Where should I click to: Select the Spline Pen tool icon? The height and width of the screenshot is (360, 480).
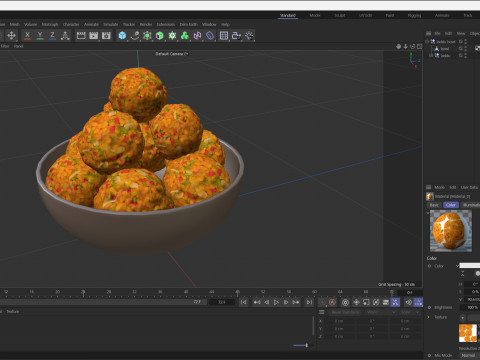[135, 35]
